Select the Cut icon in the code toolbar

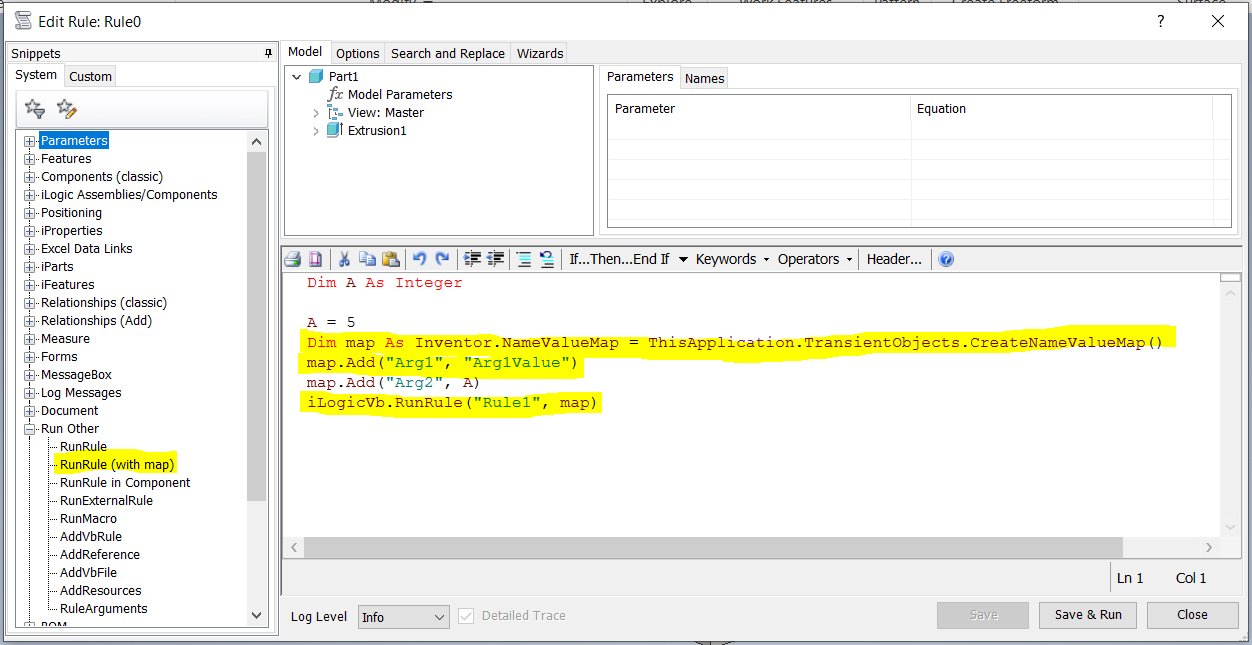click(x=344, y=259)
